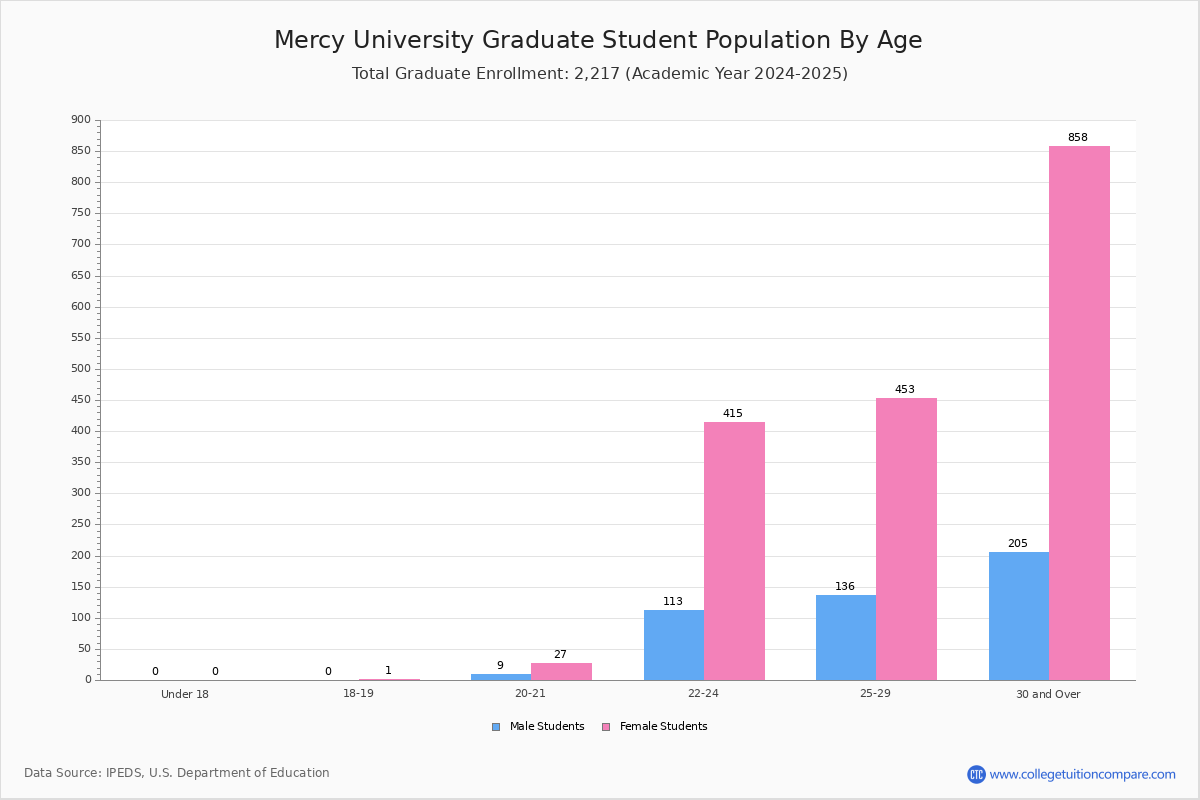Click the CTC logo icon
This screenshot has width=1200, height=800.
point(976,774)
